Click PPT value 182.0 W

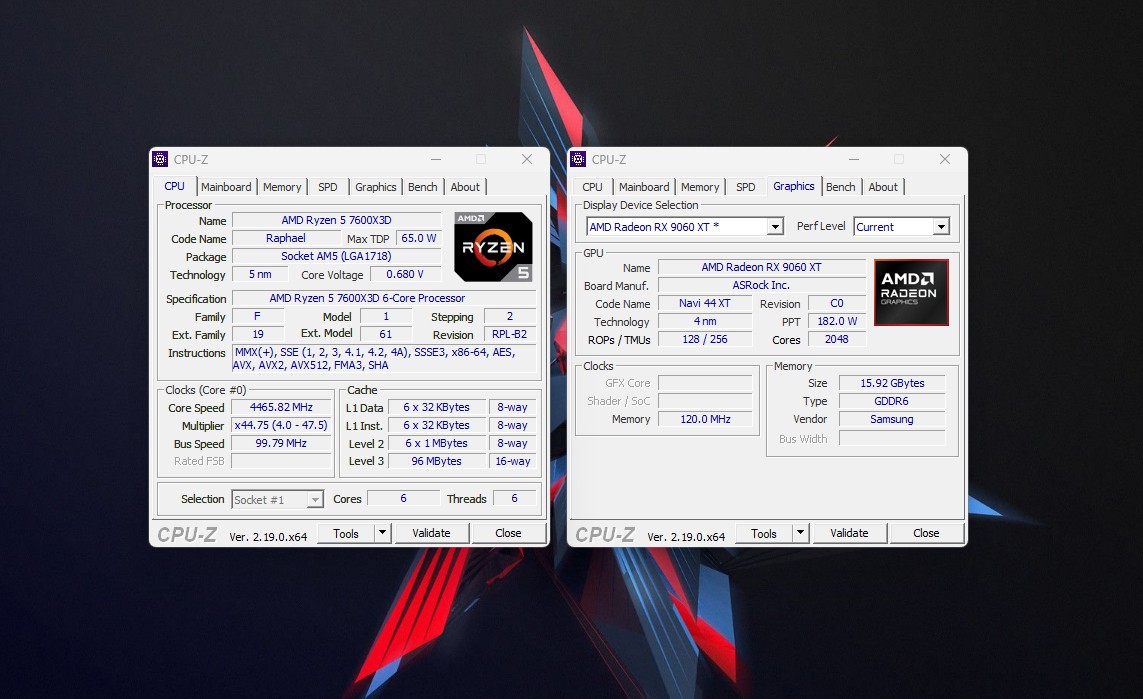click(837, 321)
